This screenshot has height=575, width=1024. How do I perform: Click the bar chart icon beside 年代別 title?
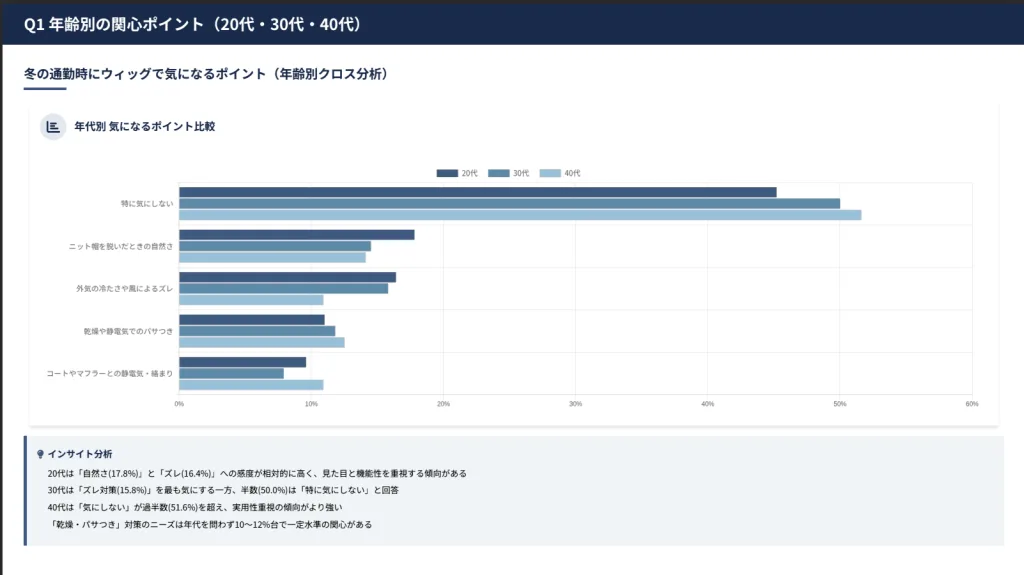click(x=52, y=127)
